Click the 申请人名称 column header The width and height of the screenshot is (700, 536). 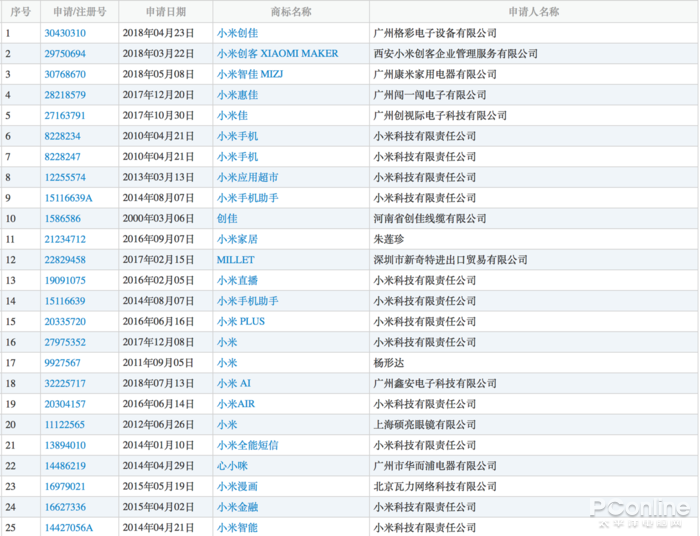(533, 12)
